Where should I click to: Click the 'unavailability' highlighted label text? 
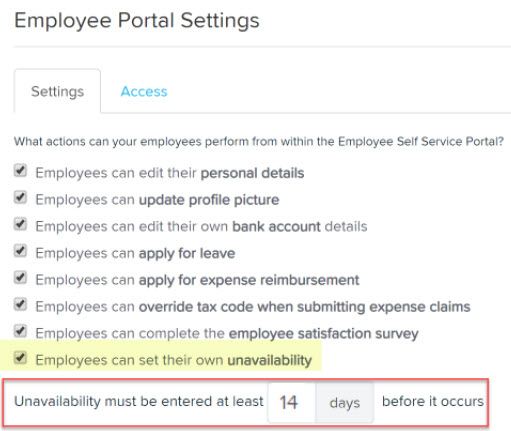(x=270, y=360)
